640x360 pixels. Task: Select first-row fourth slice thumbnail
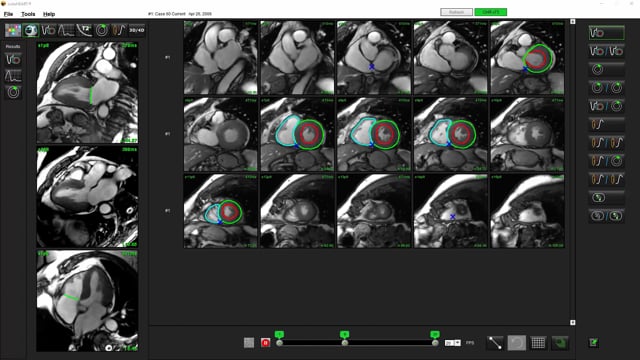[x=451, y=58]
